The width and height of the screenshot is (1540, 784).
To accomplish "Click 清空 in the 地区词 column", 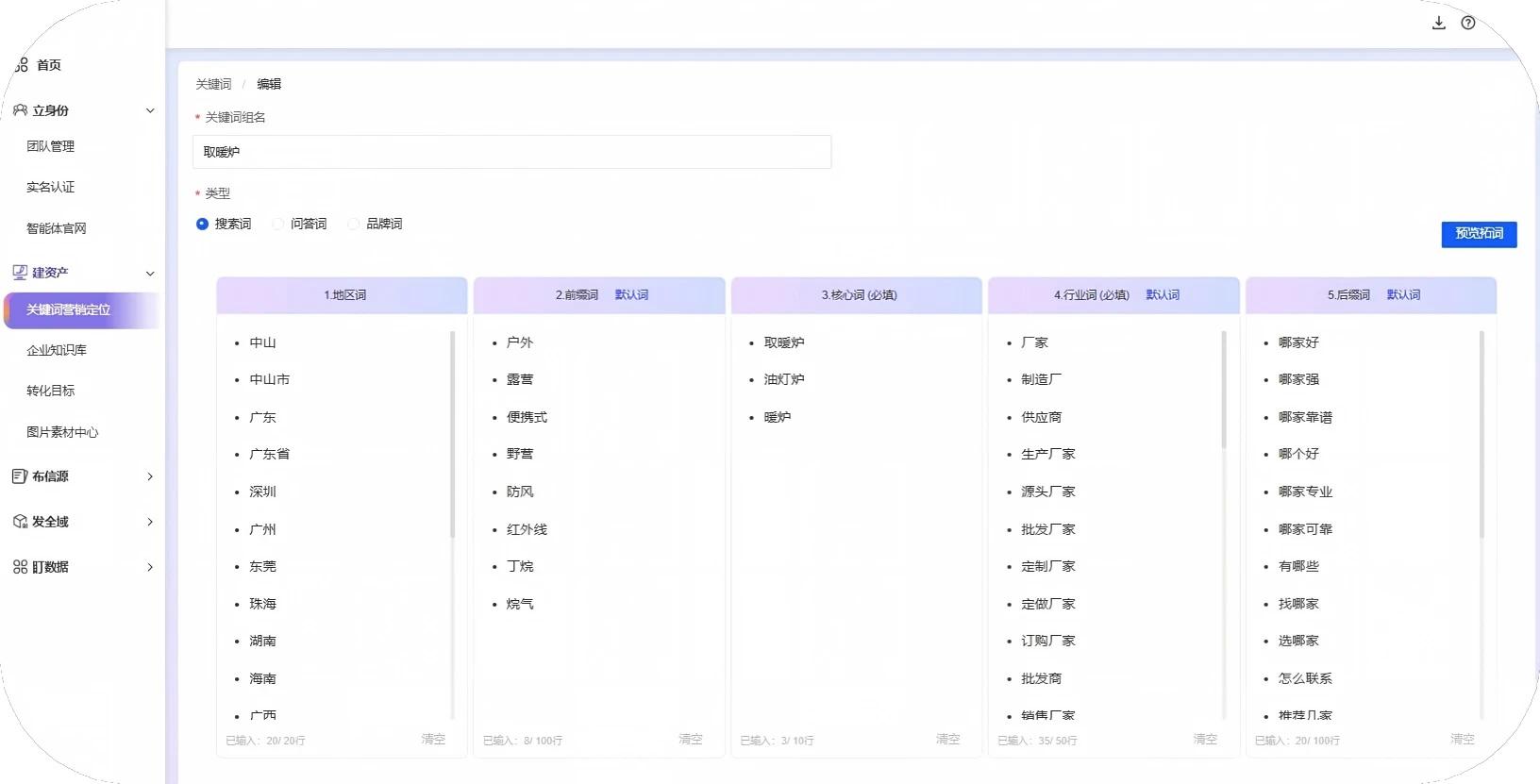I will coord(433,740).
